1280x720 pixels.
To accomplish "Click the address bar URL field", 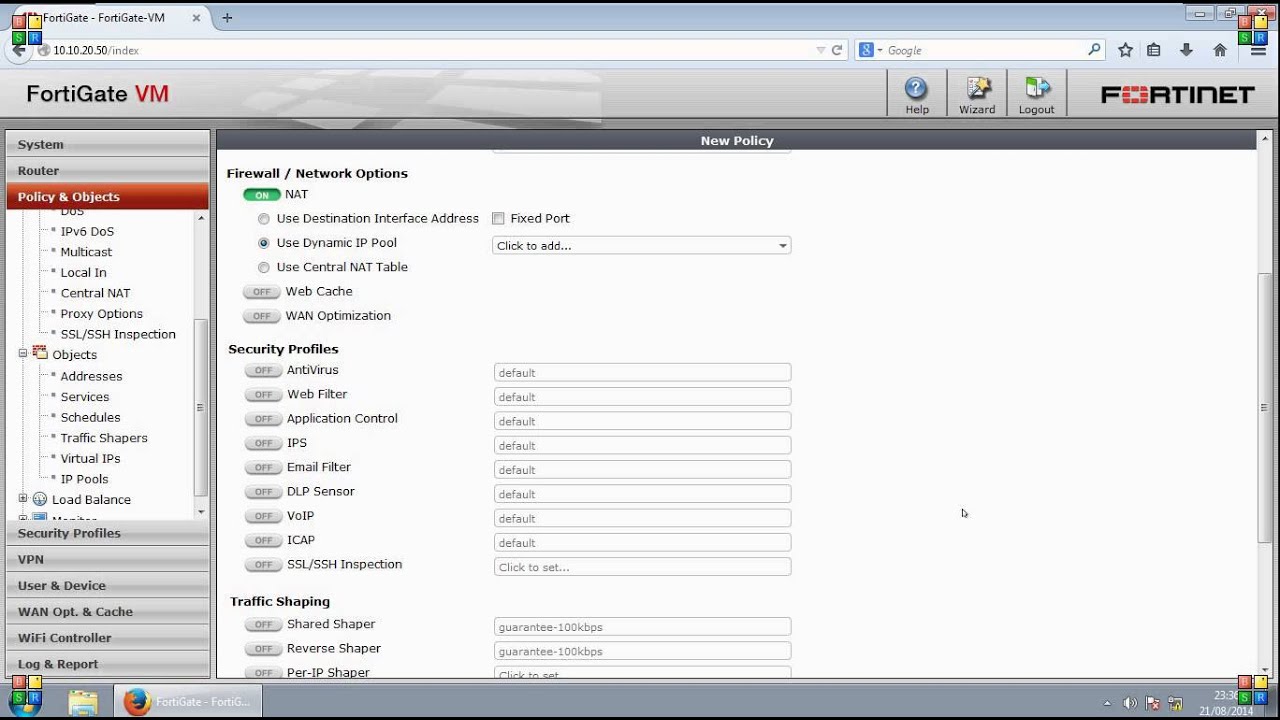I will (430, 50).
